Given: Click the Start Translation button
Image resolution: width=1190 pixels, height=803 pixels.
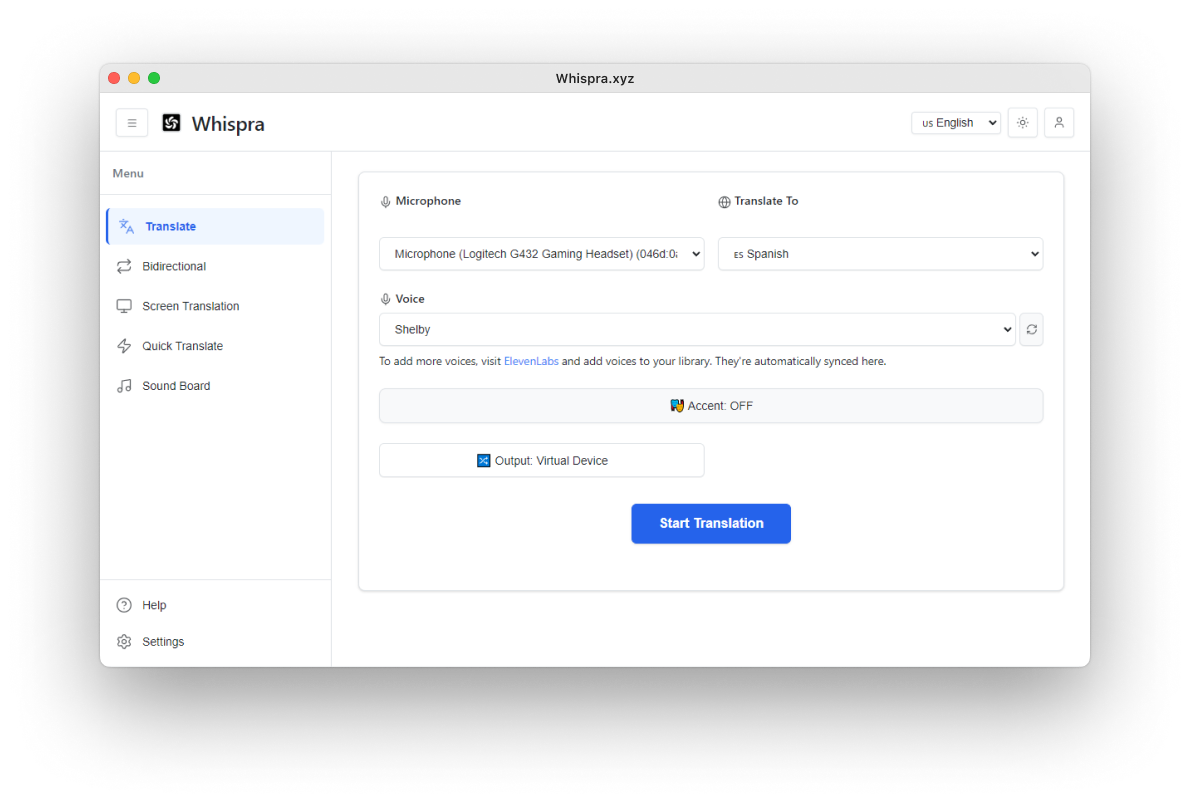Looking at the screenshot, I should (711, 523).
